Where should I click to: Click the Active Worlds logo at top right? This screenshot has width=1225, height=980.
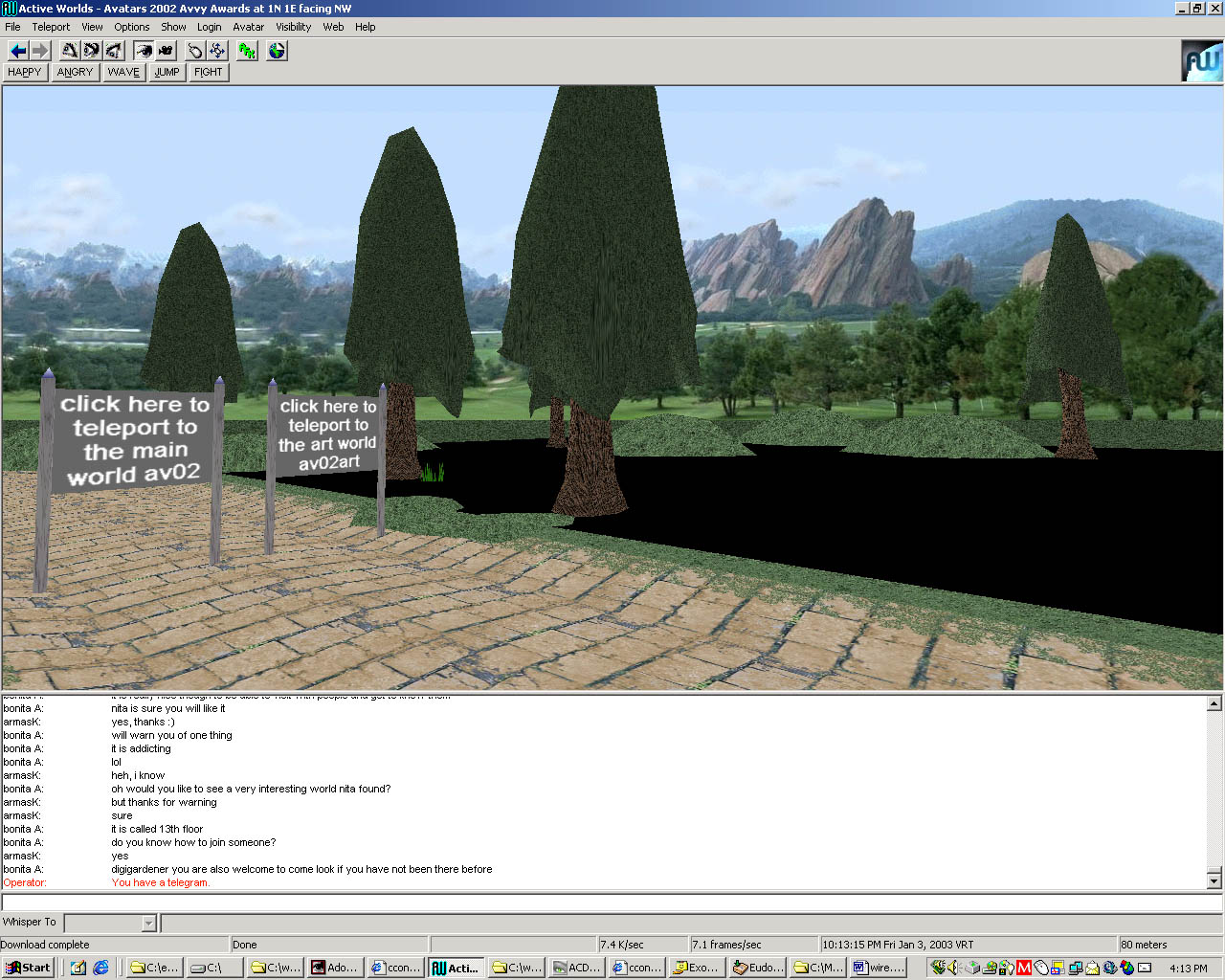click(1201, 61)
